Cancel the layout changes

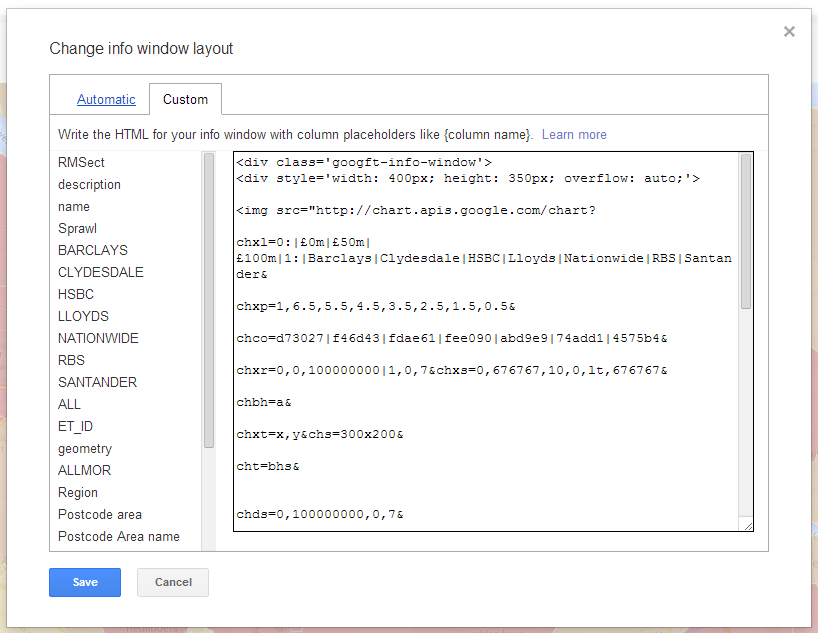173,582
